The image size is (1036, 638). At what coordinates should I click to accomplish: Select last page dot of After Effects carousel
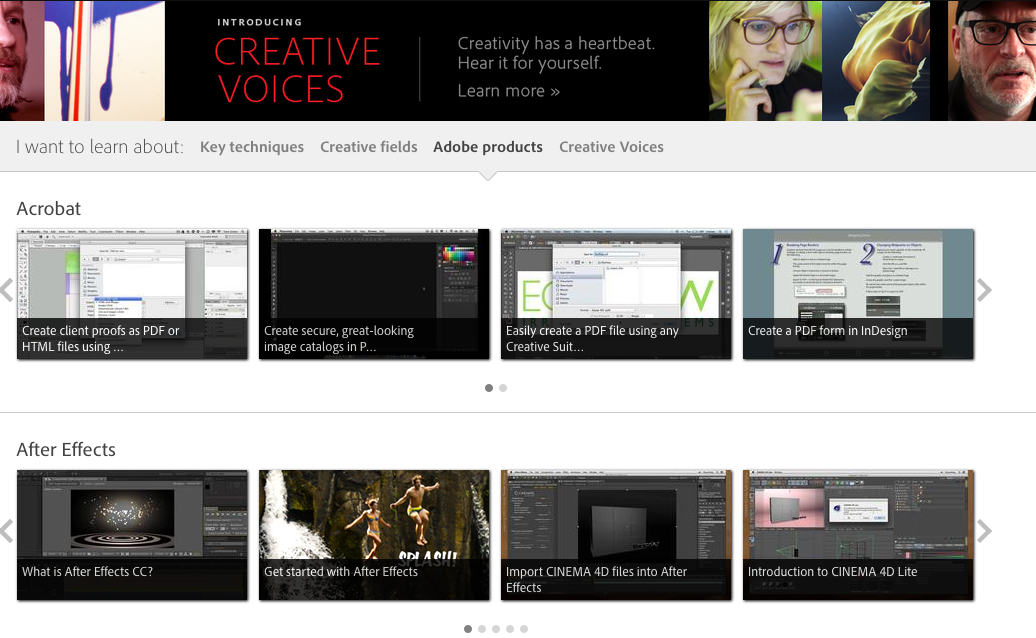524,629
